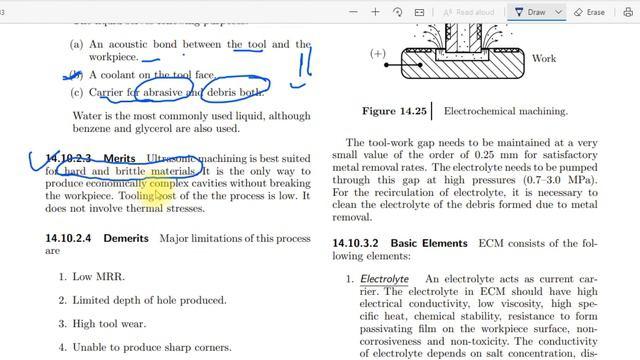The height and width of the screenshot is (360, 640).
Task: Toggle fit to page view
Action: pos(419,12)
